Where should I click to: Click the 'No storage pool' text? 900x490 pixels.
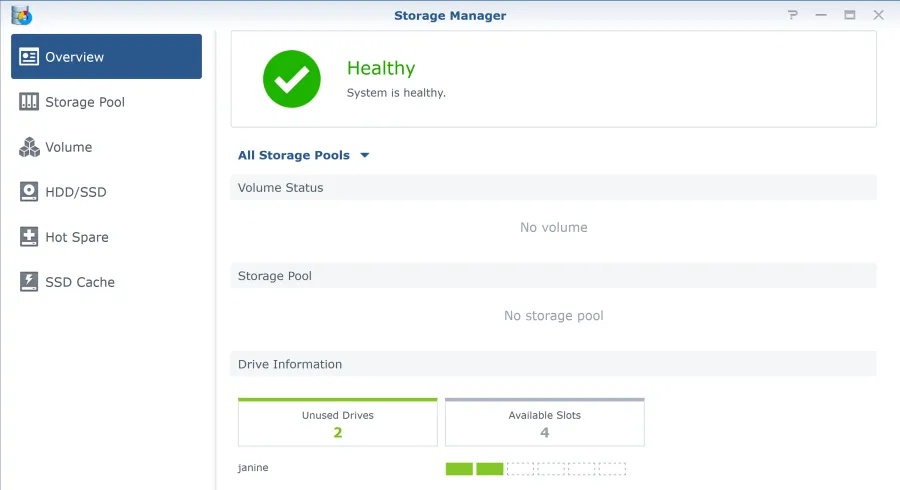pyautogui.click(x=553, y=316)
